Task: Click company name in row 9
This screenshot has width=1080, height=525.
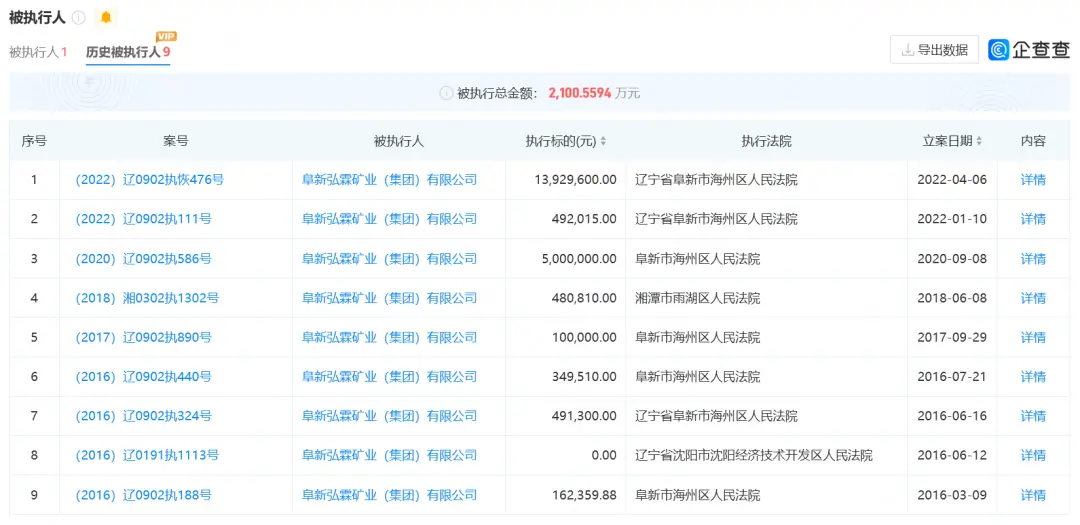Action: [389, 495]
